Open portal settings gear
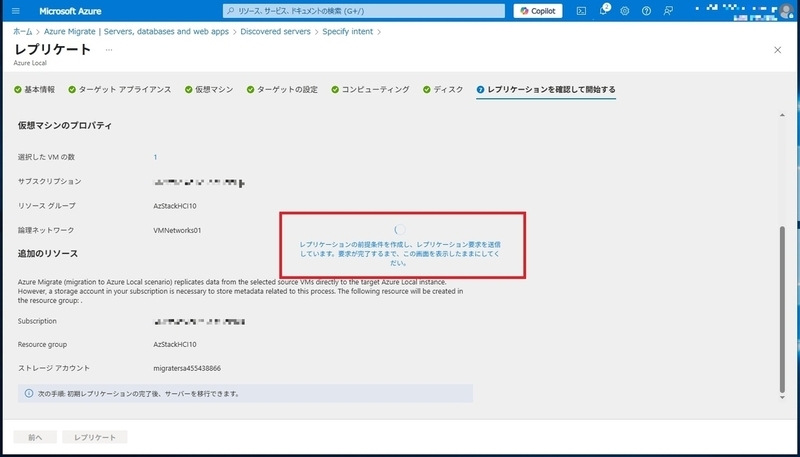The image size is (800, 457). (x=624, y=11)
